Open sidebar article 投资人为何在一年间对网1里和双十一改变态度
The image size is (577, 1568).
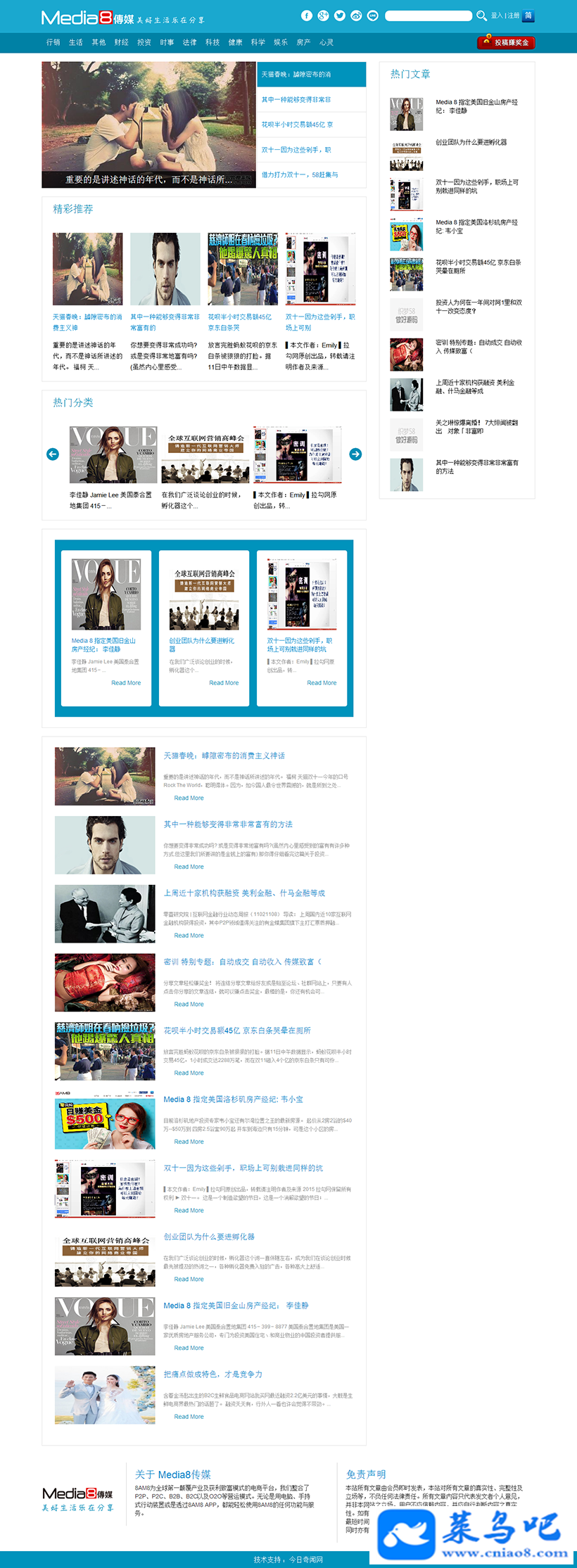click(x=478, y=307)
